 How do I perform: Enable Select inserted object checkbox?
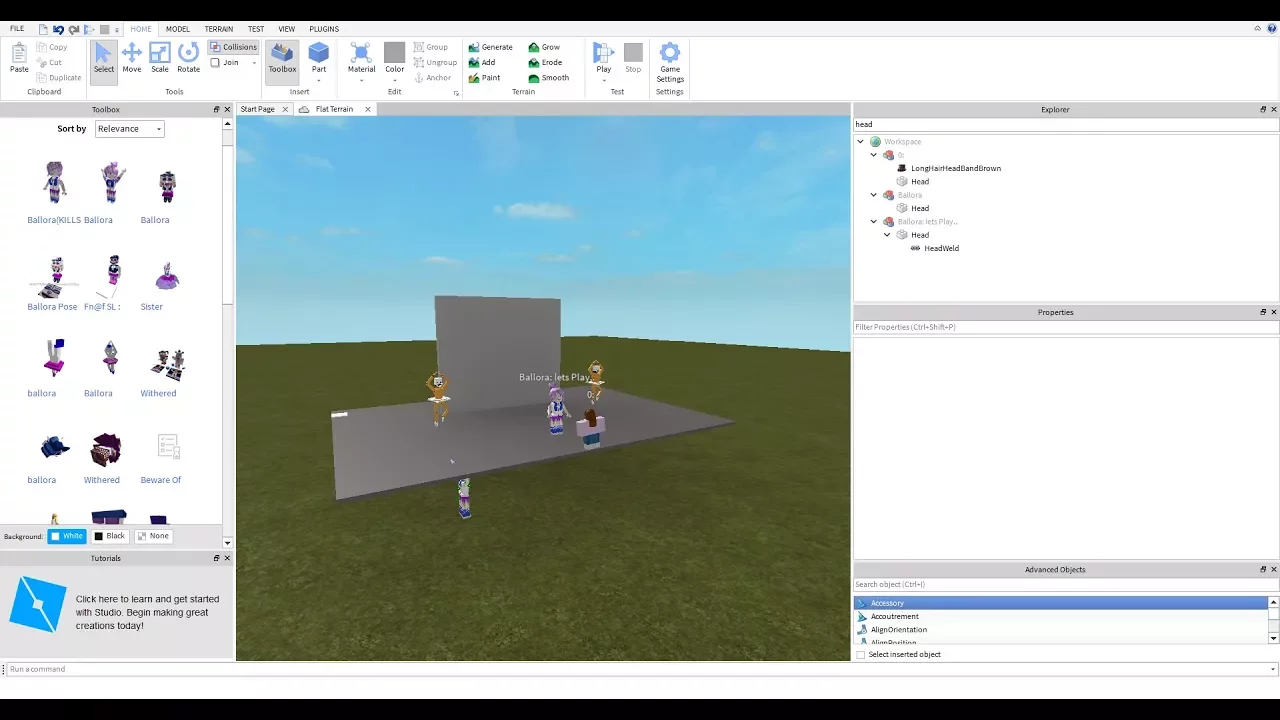click(x=861, y=655)
